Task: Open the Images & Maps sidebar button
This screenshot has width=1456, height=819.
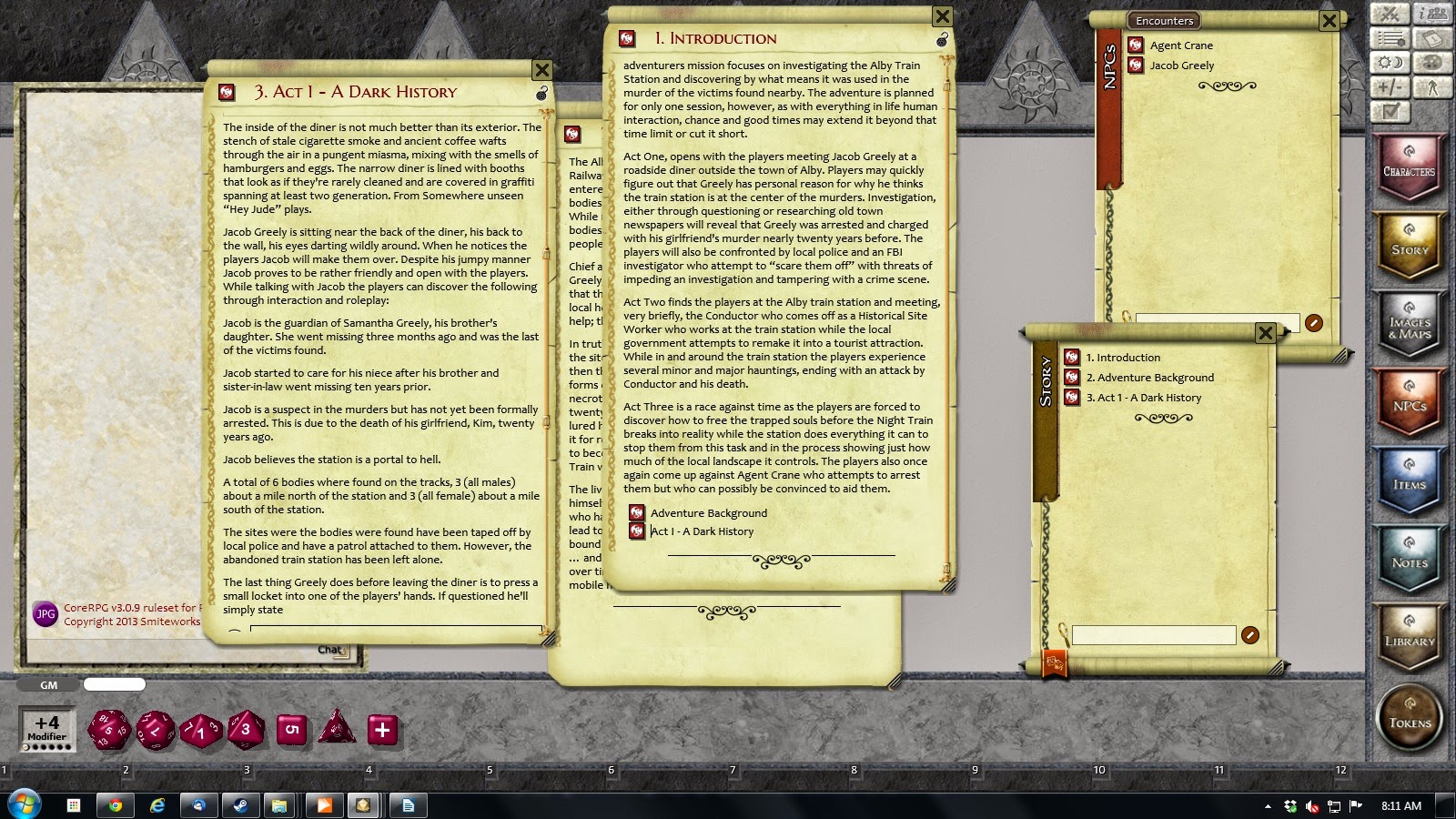Action: pos(1410,323)
